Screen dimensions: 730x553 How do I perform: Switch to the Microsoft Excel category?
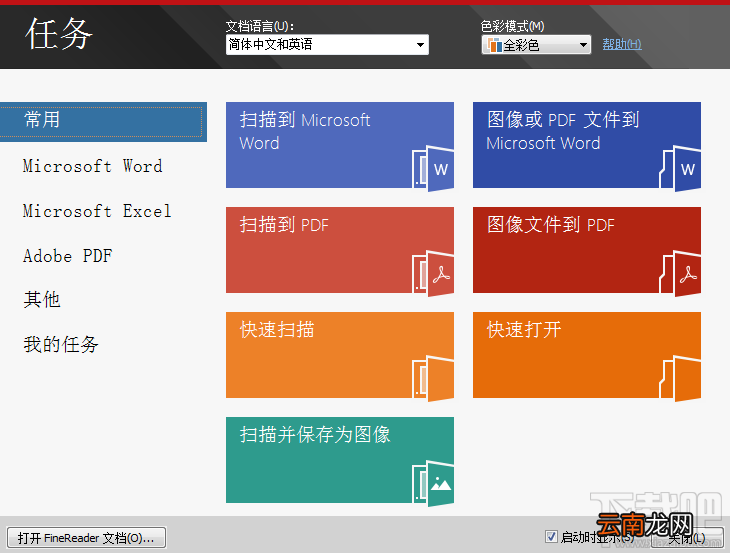(x=97, y=211)
